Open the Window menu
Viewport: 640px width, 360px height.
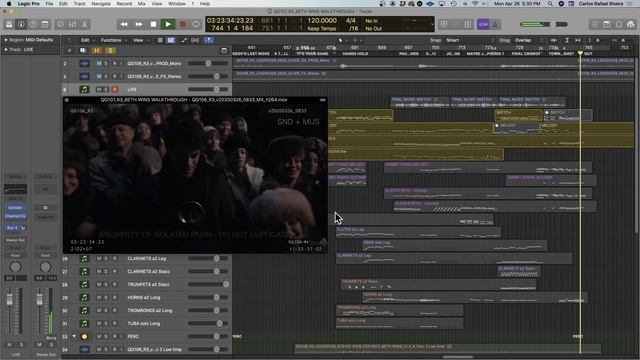click(x=177, y=4)
